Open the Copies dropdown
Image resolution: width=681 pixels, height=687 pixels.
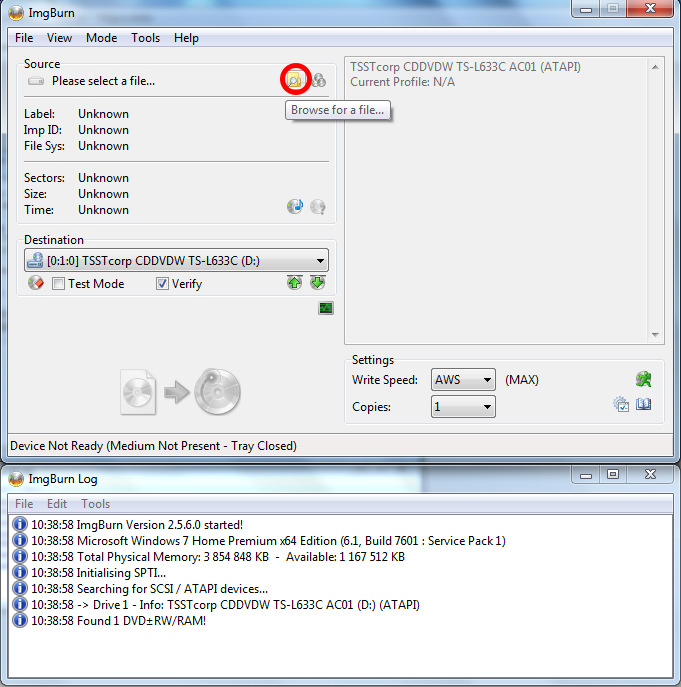pos(463,407)
